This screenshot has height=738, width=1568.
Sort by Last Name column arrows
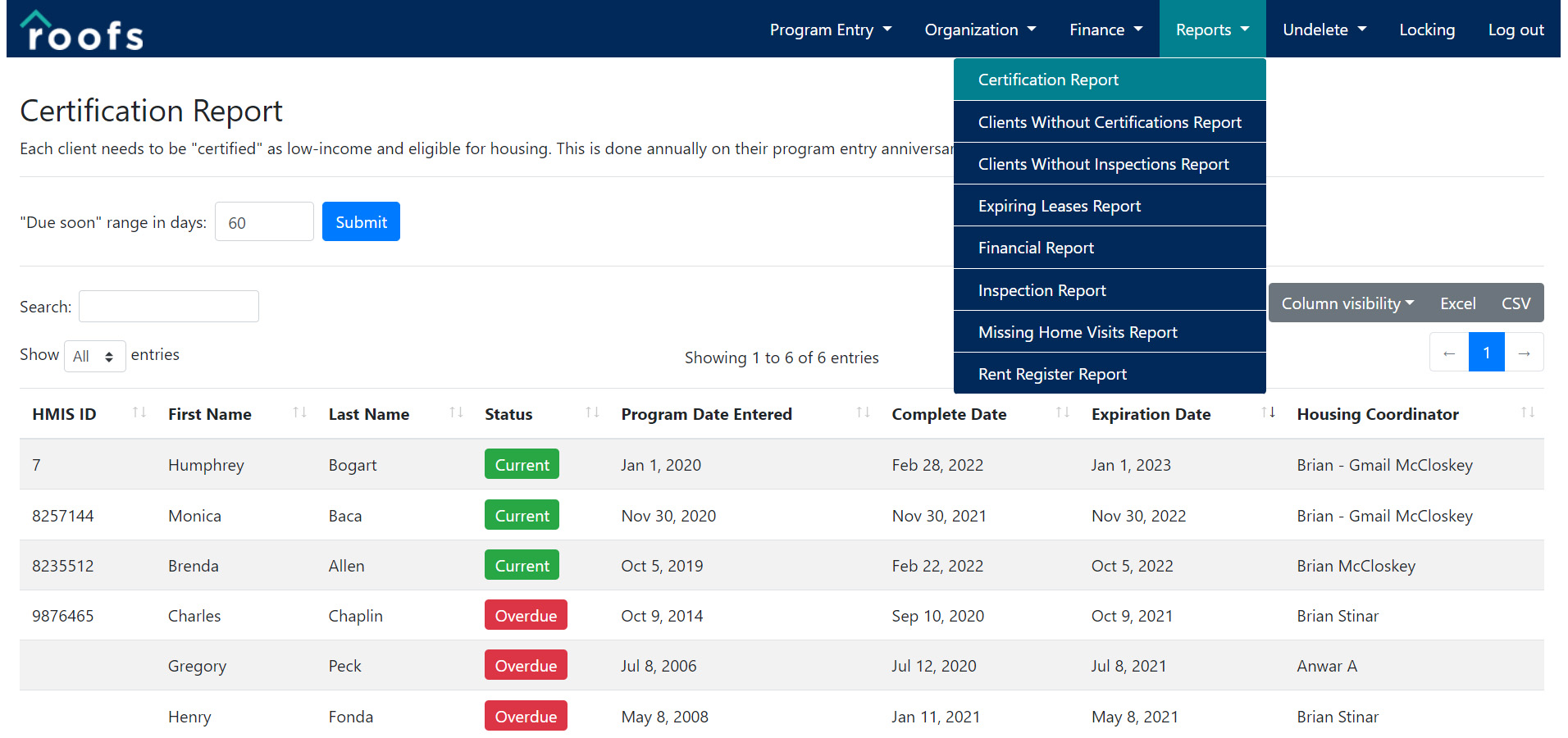(457, 412)
